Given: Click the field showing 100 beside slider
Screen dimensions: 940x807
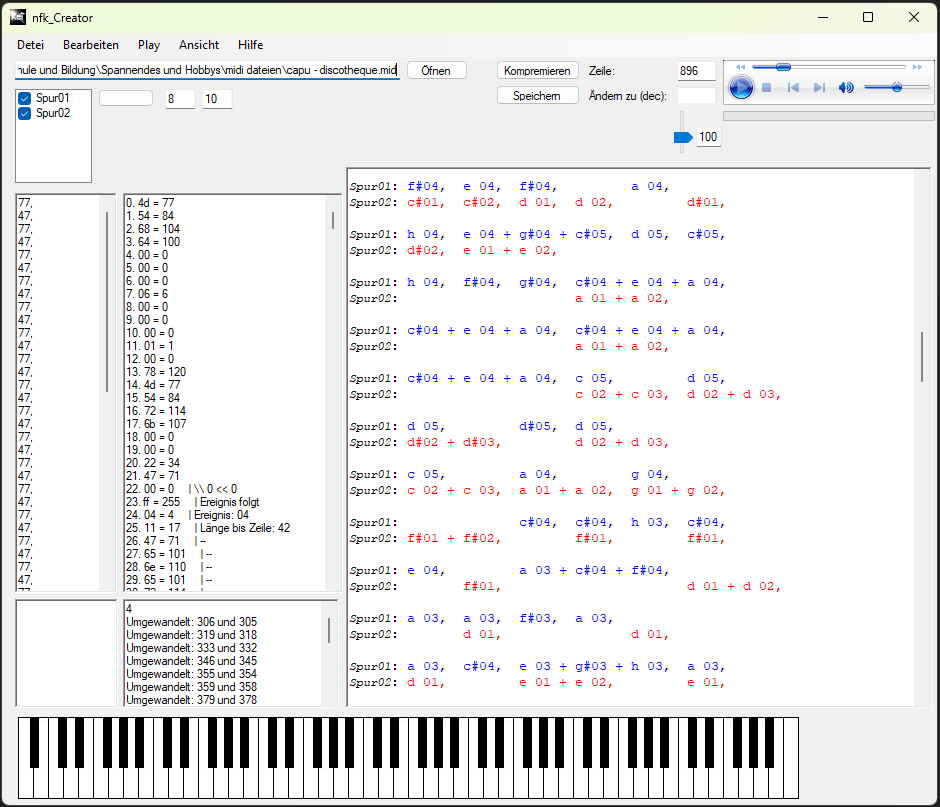Looking at the screenshot, I should pos(708,137).
